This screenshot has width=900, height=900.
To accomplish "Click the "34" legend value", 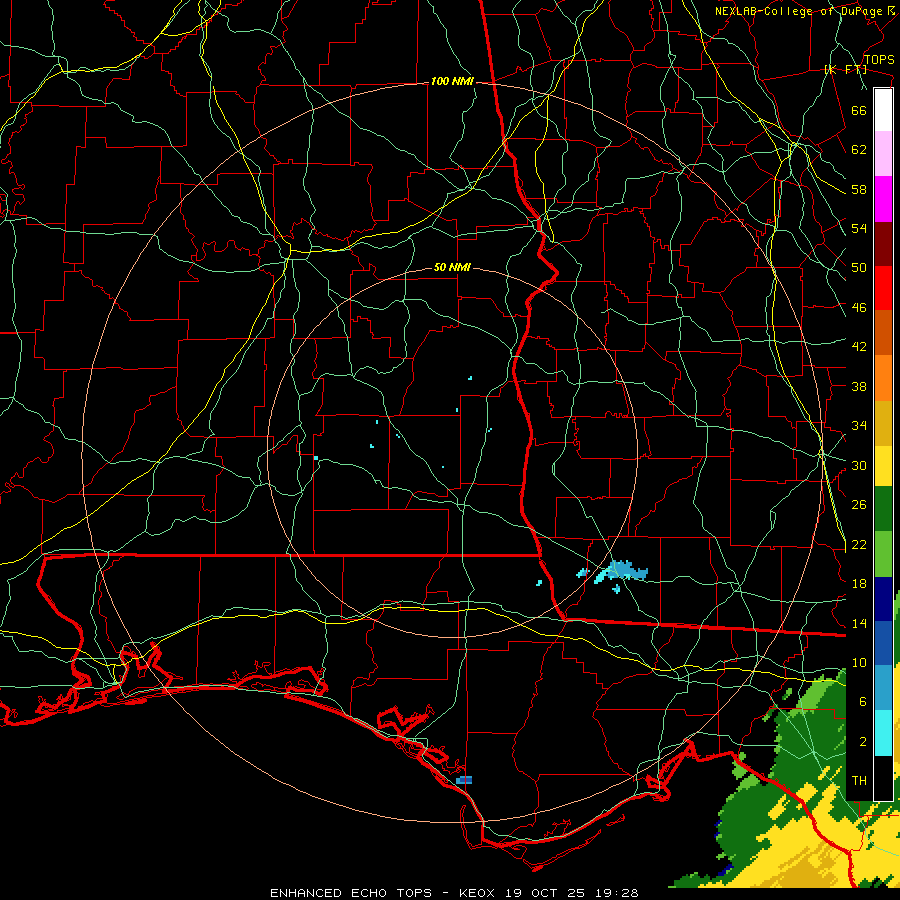I will (x=859, y=426).
